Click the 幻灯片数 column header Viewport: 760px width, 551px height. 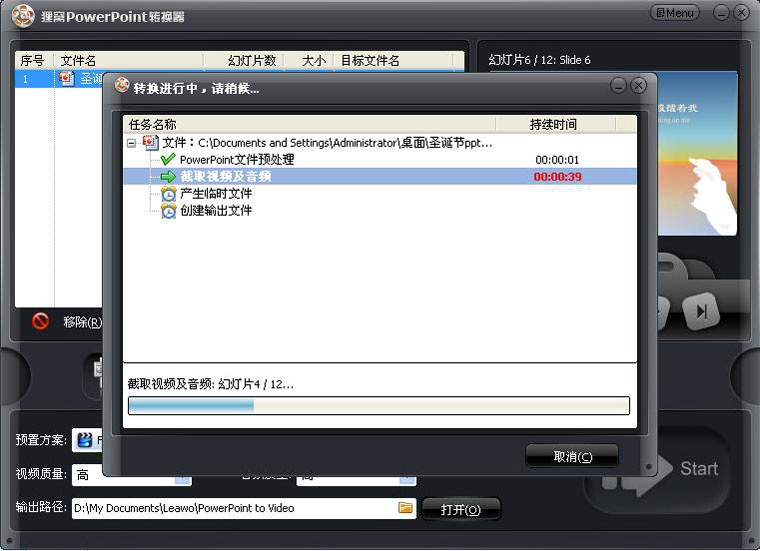(x=244, y=61)
